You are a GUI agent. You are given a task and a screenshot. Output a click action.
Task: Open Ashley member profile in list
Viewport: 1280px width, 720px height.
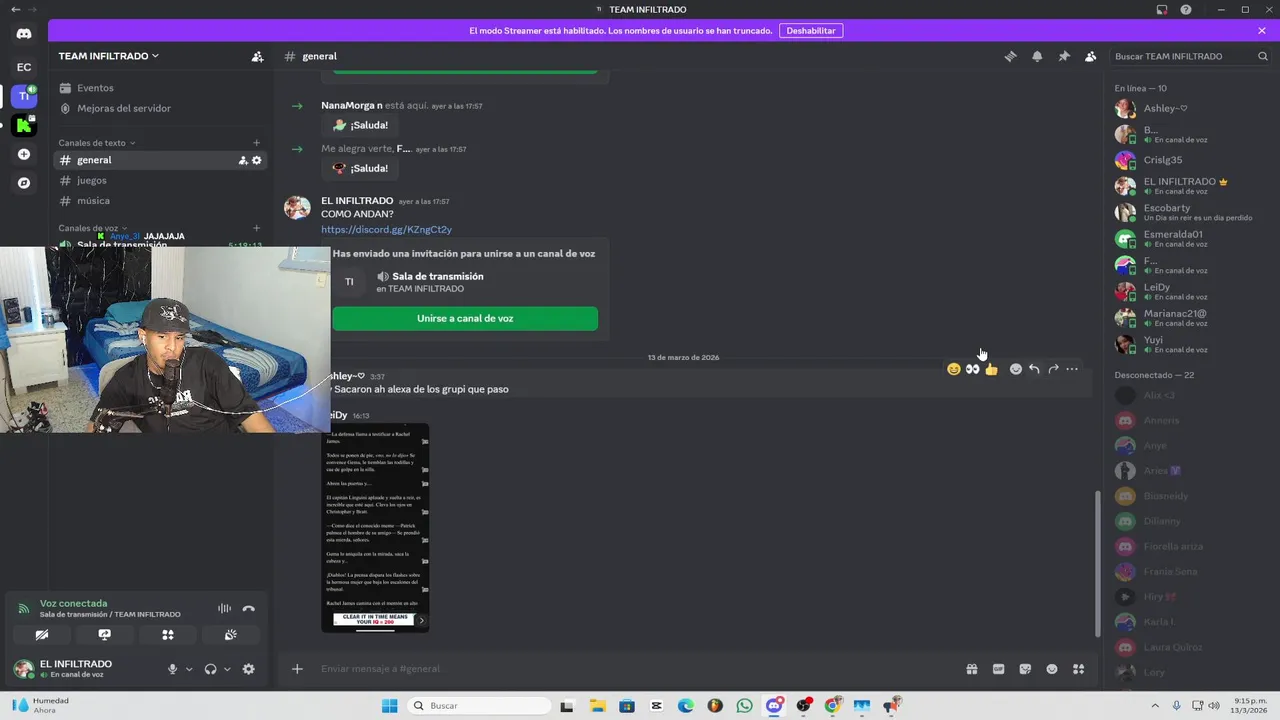tap(1190, 108)
